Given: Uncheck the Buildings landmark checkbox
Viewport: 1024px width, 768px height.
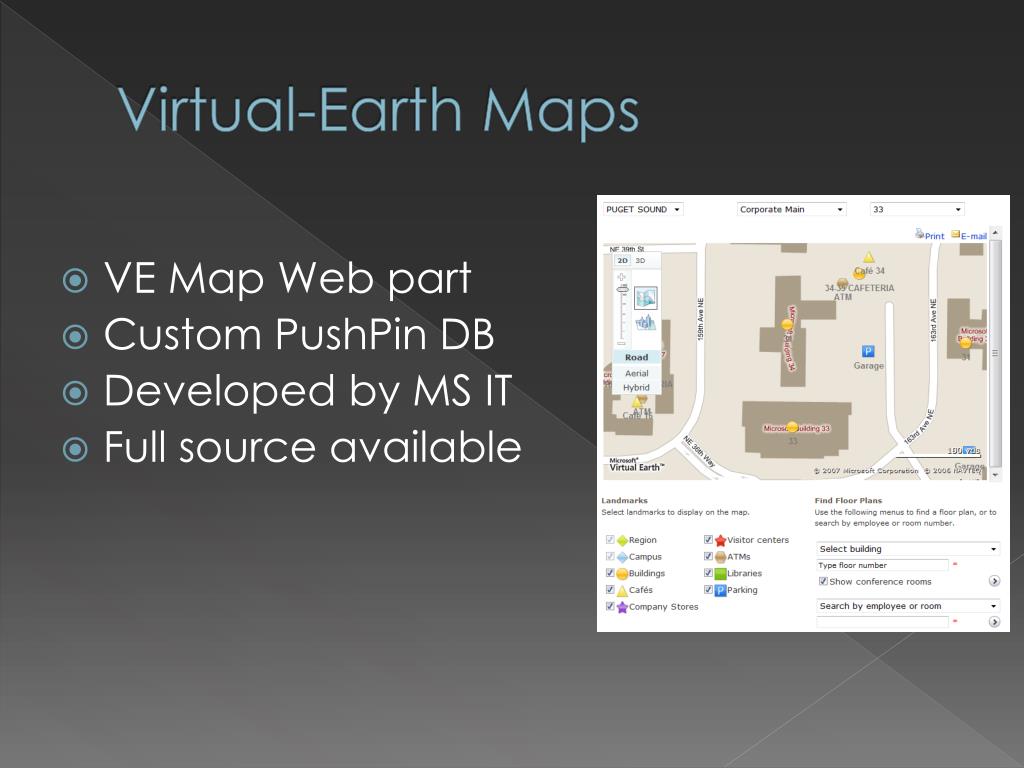Looking at the screenshot, I should pyautogui.click(x=610, y=573).
